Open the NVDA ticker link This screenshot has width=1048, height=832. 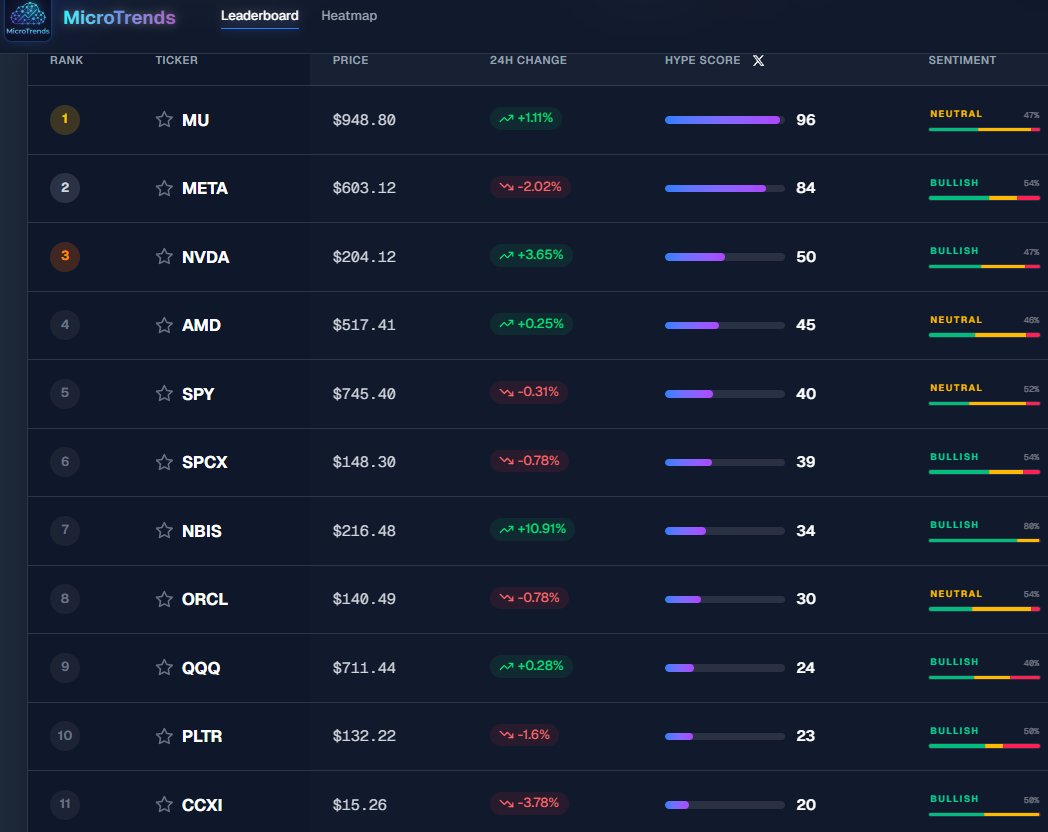(206, 257)
